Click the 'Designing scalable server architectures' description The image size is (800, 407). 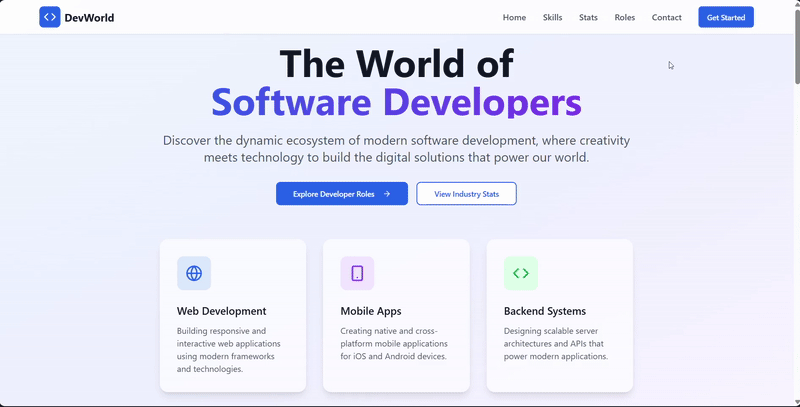556,344
